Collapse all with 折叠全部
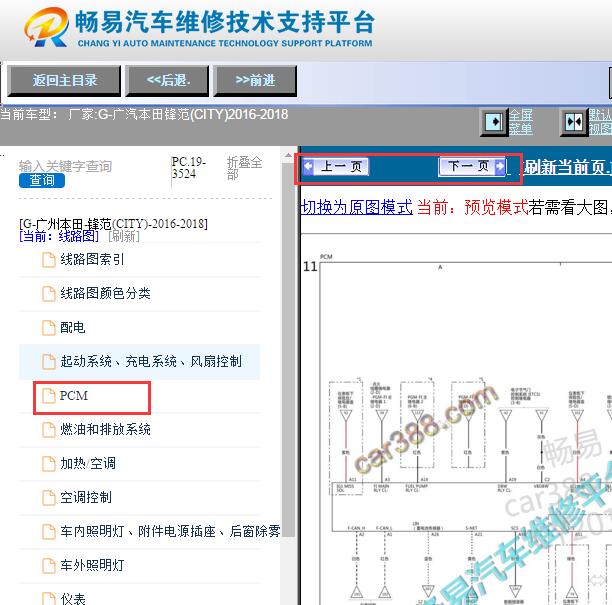 point(244,168)
